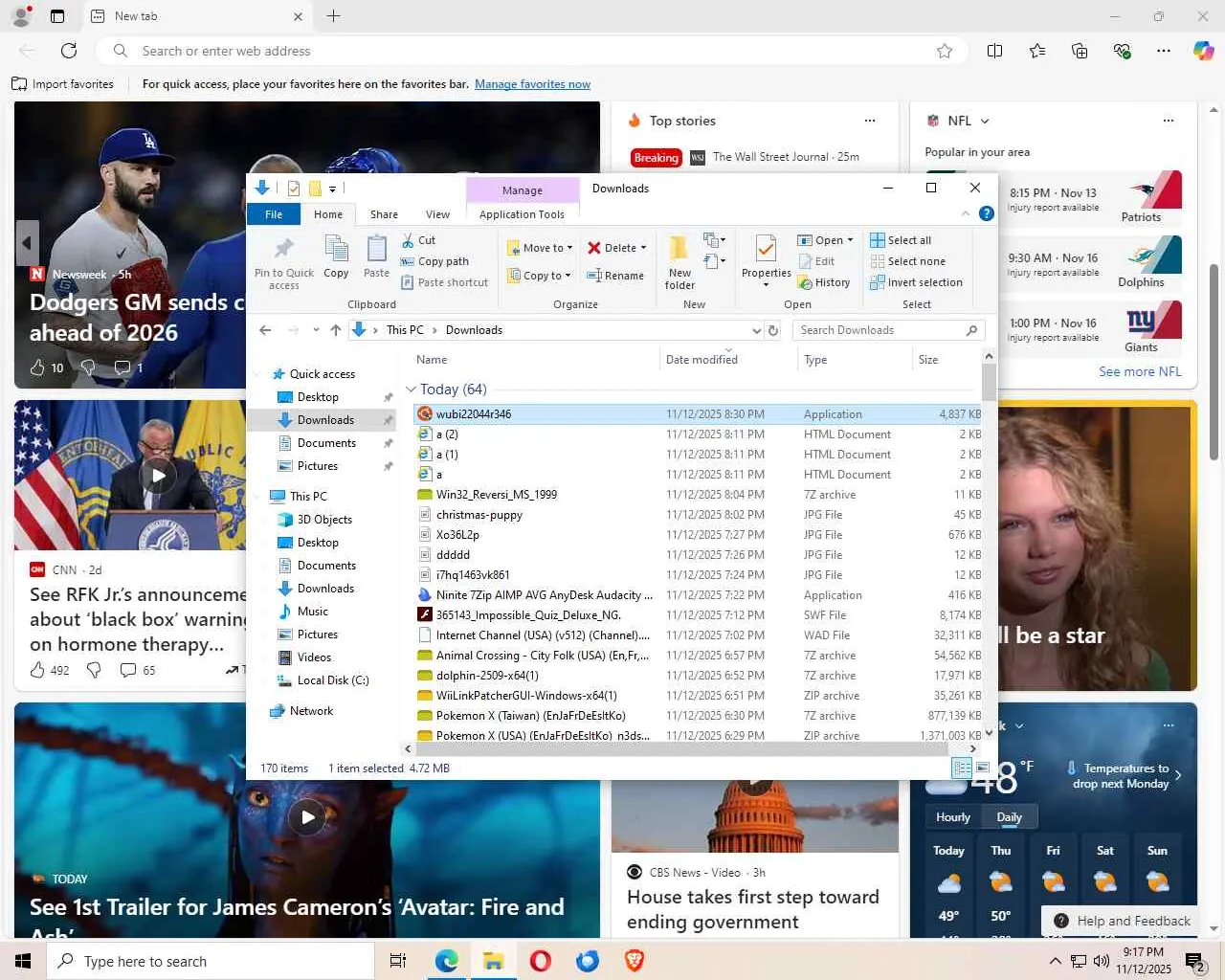Open Browser essentials heart icon in Edge
The height and width of the screenshot is (980, 1225).
1123,51
